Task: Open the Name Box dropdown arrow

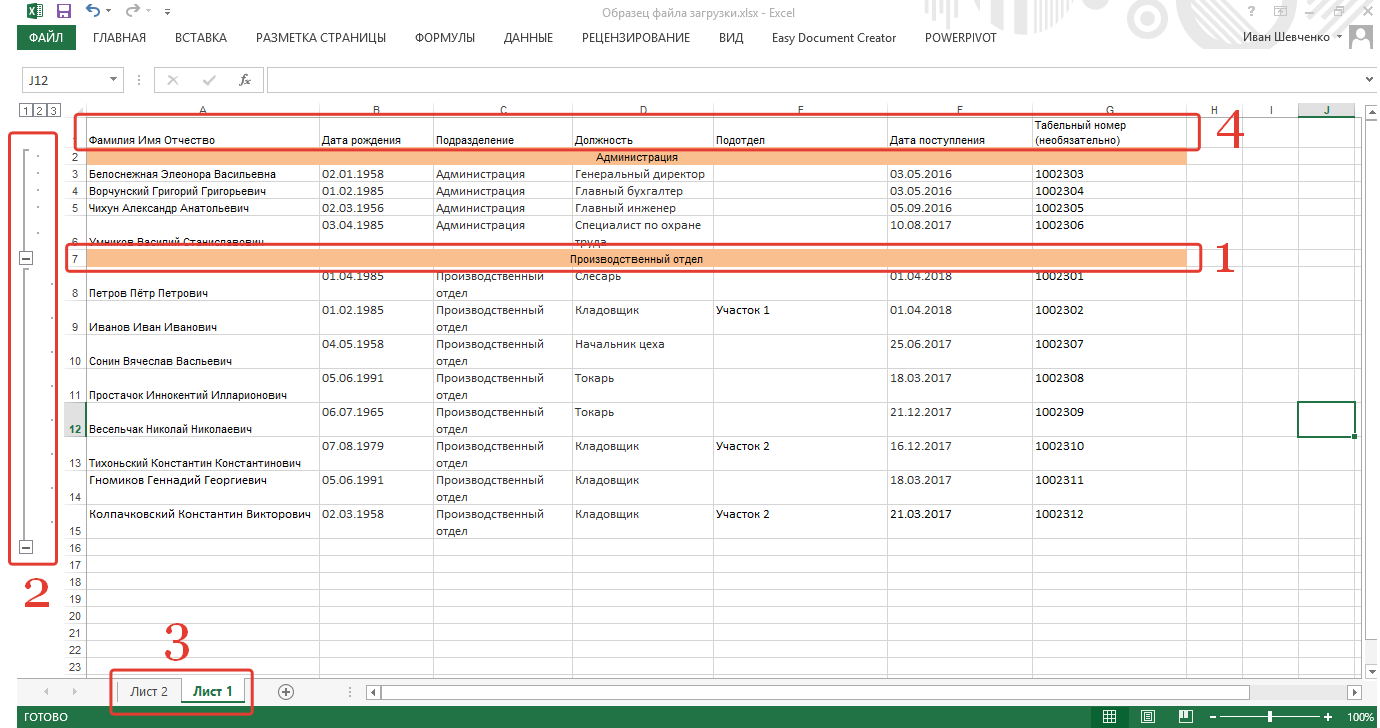Action: click(114, 80)
